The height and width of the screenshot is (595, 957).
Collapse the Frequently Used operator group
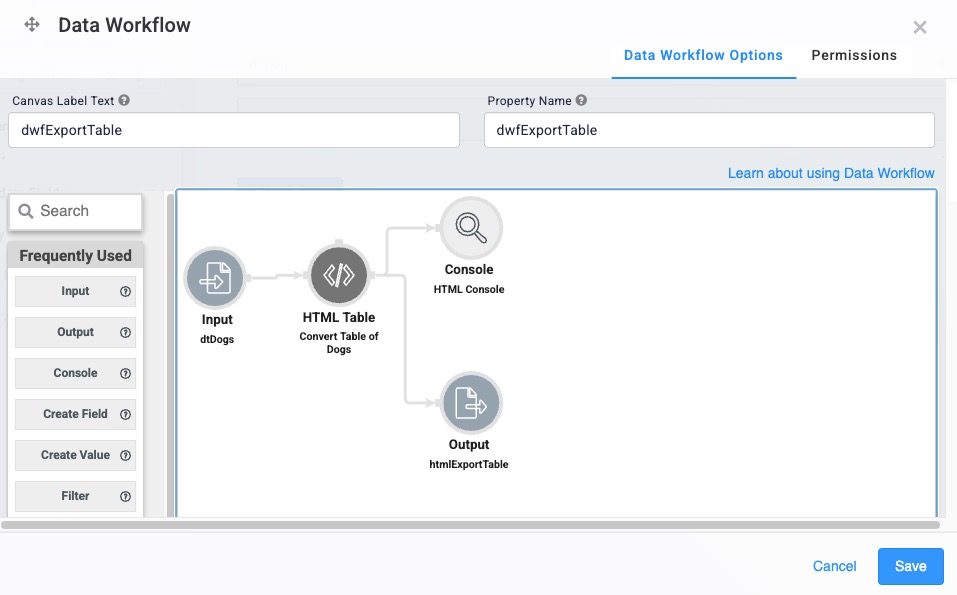[76, 255]
